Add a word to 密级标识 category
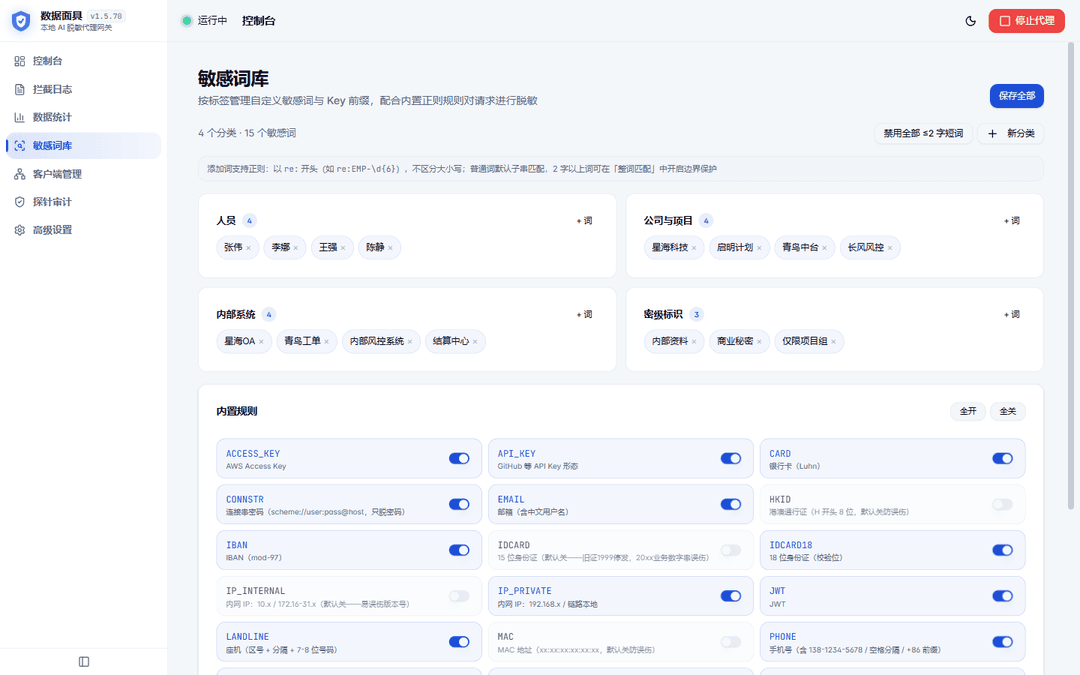 (x=1012, y=315)
